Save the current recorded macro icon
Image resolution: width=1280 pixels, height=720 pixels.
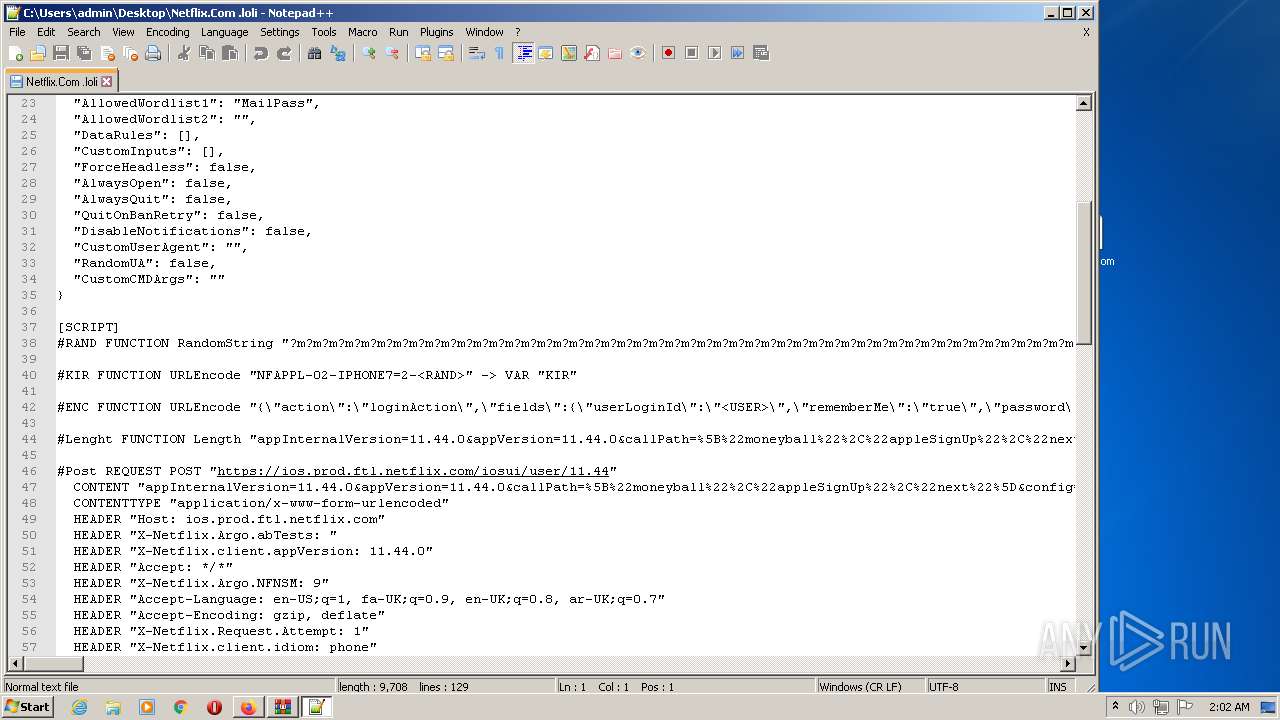(x=761, y=53)
